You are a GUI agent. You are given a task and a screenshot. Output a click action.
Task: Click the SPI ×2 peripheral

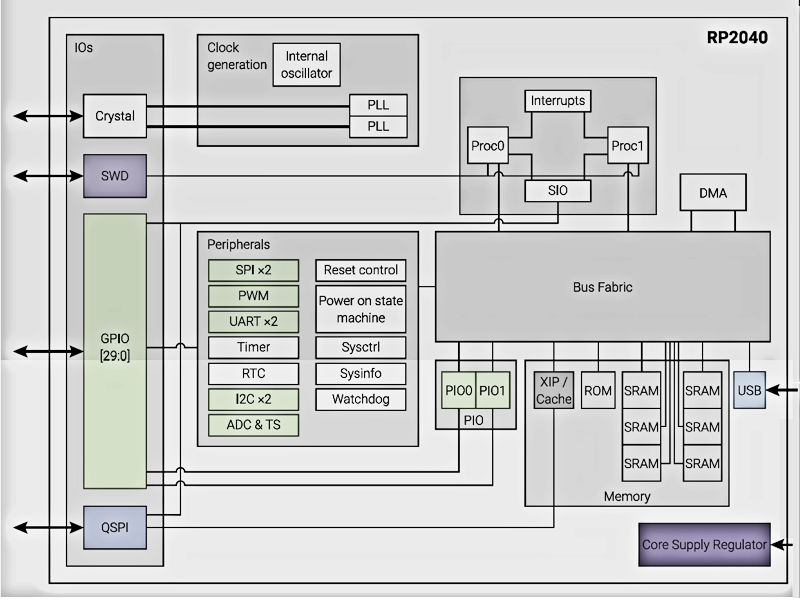click(x=253, y=270)
